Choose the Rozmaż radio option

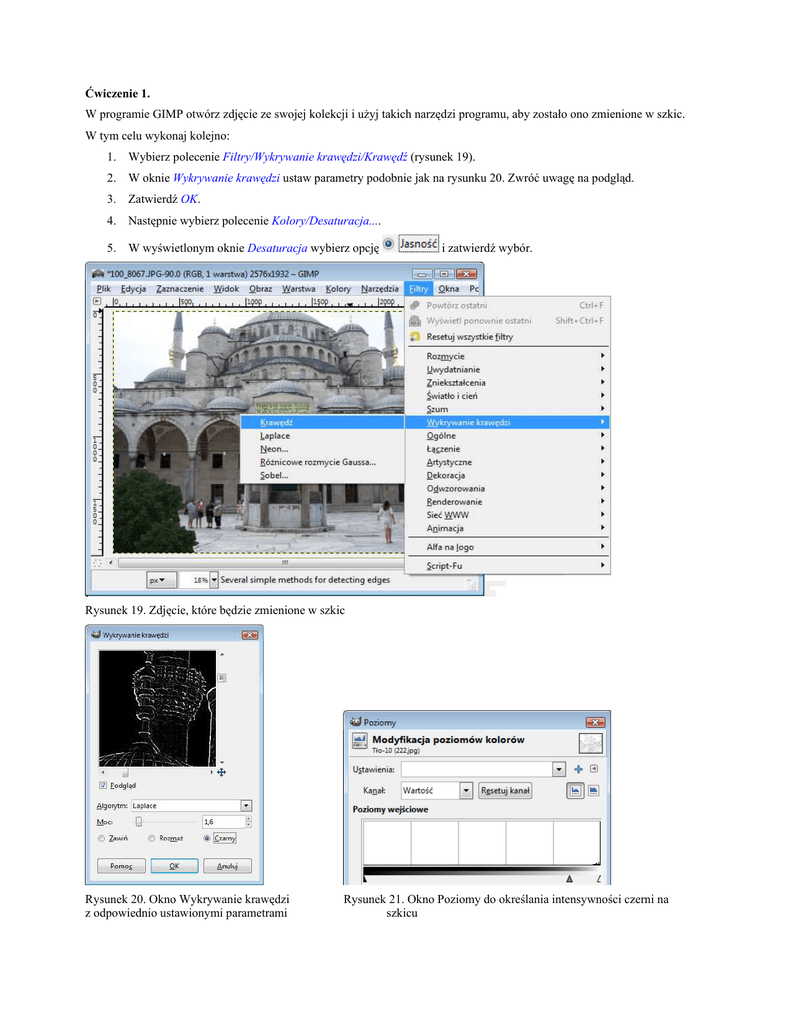(151, 838)
